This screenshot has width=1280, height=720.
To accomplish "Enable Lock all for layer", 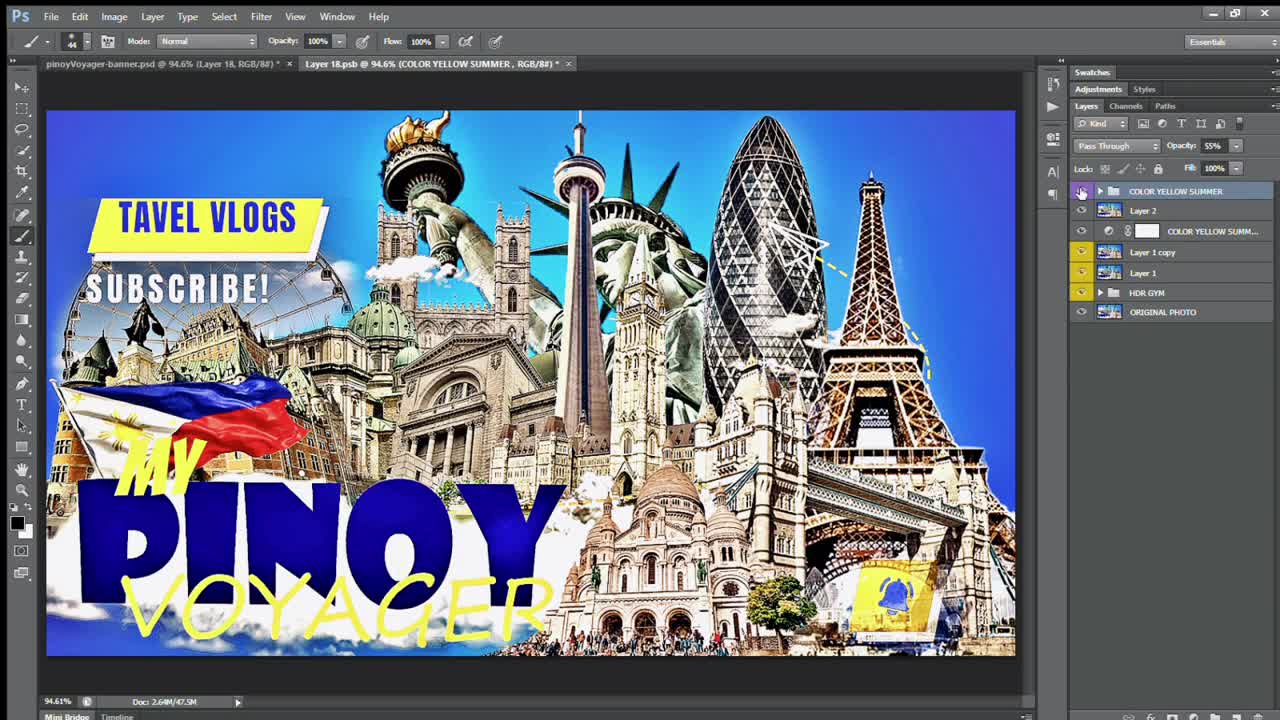I will click(x=1158, y=168).
